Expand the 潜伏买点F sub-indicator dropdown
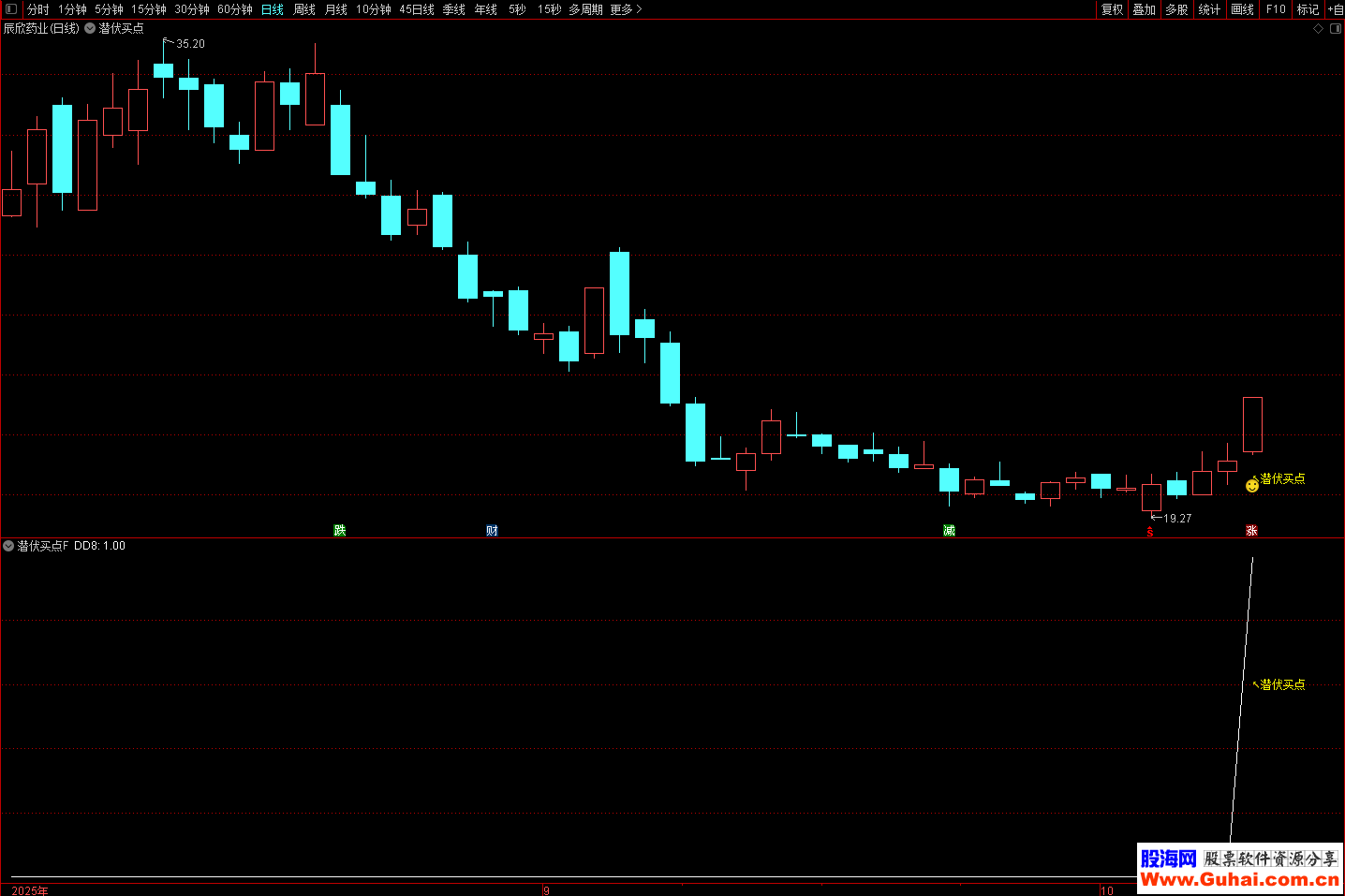Viewport: 1345px width, 896px height. 8,546
